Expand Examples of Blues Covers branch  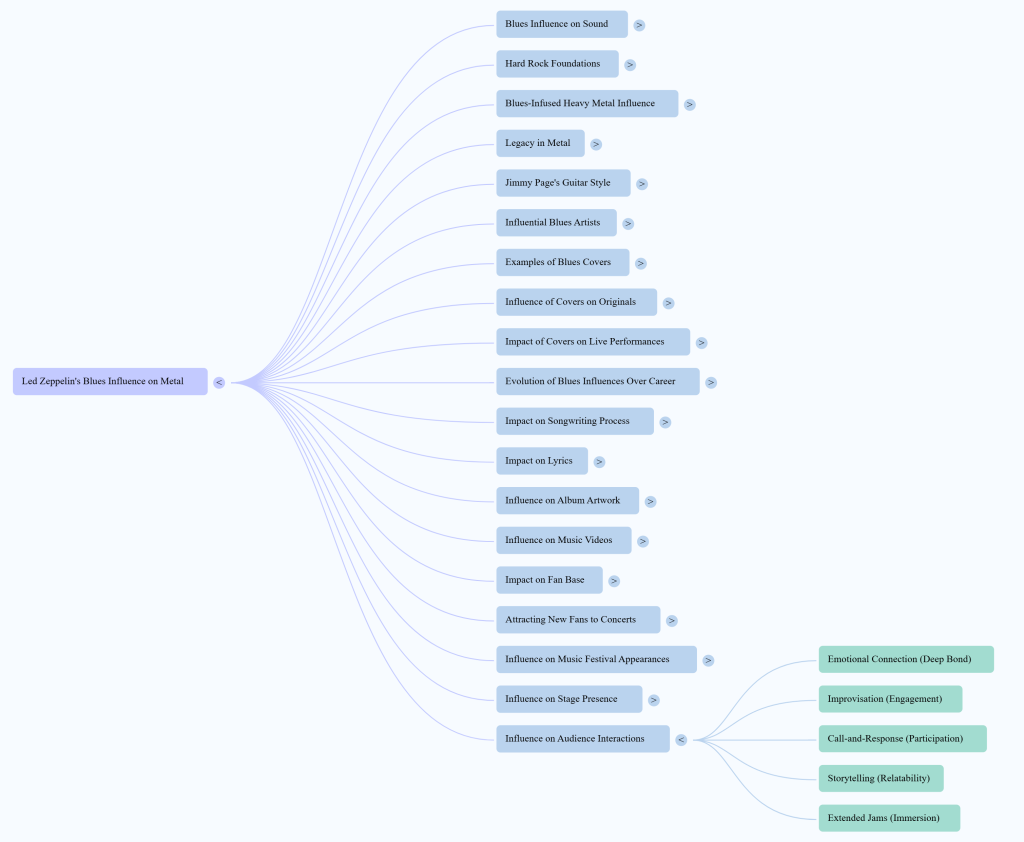(641, 263)
